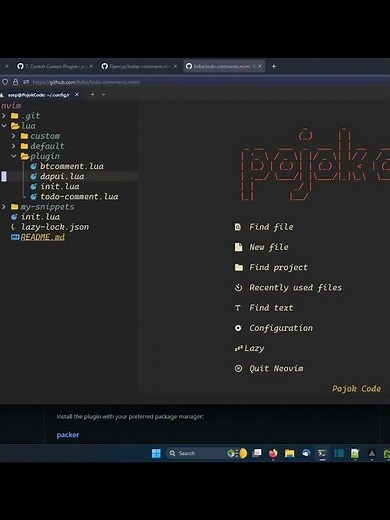Click the JSON icon beside lazy-lock.json
Screen dimensions: 390x520
(x=13, y=227)
